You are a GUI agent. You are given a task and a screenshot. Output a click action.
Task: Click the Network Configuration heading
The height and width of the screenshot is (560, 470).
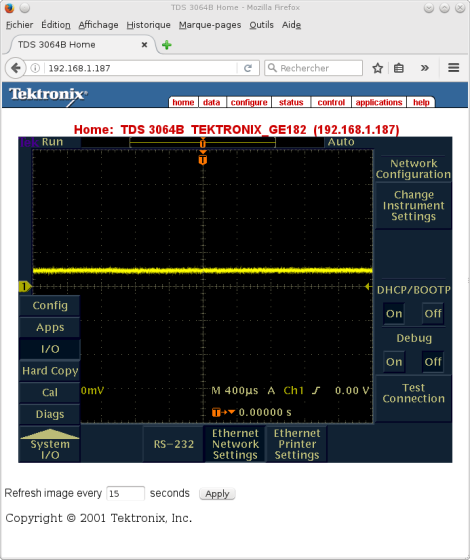(413, 169)
